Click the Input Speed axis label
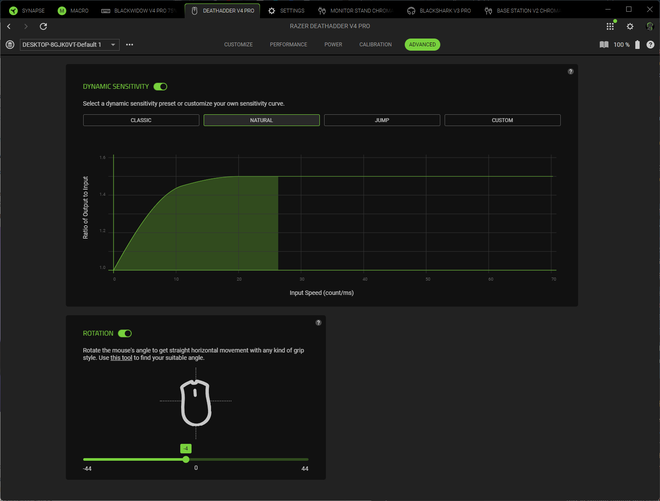The width and height of the screenshot is (660, 501). (322, 293)
